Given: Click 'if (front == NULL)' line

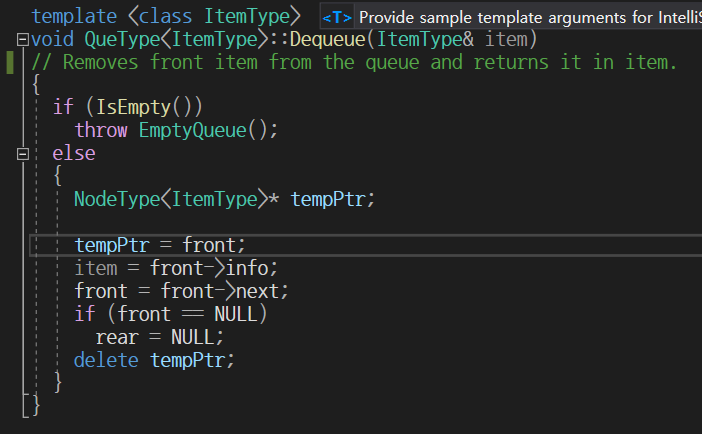Looking at the screenshot, I should tap(171, 314).
